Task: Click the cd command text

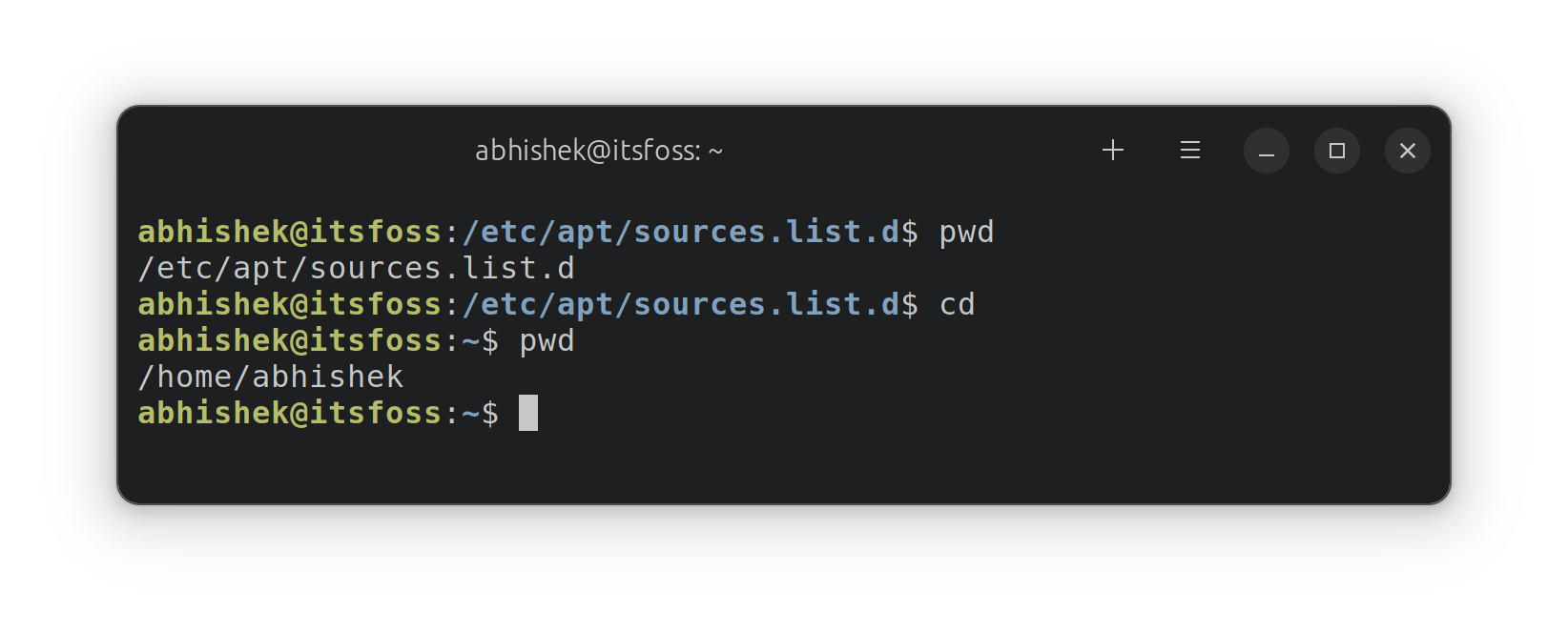Action: [x=957, y=305]
